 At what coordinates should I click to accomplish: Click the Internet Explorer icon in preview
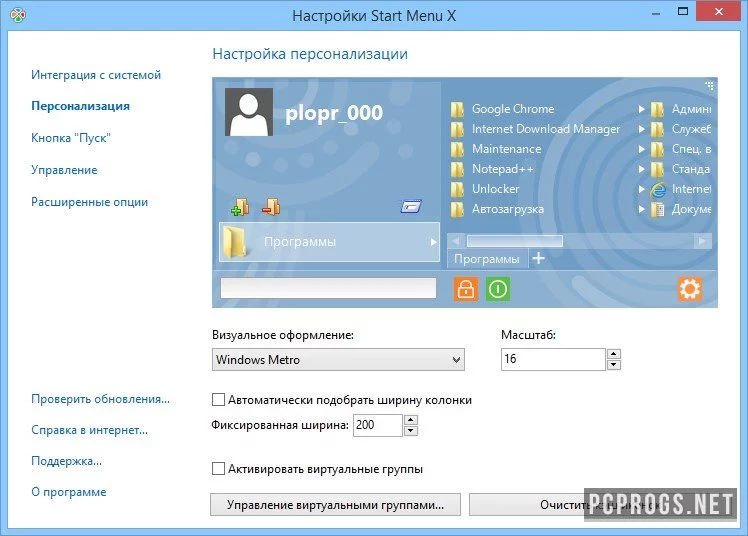(658, 190)
